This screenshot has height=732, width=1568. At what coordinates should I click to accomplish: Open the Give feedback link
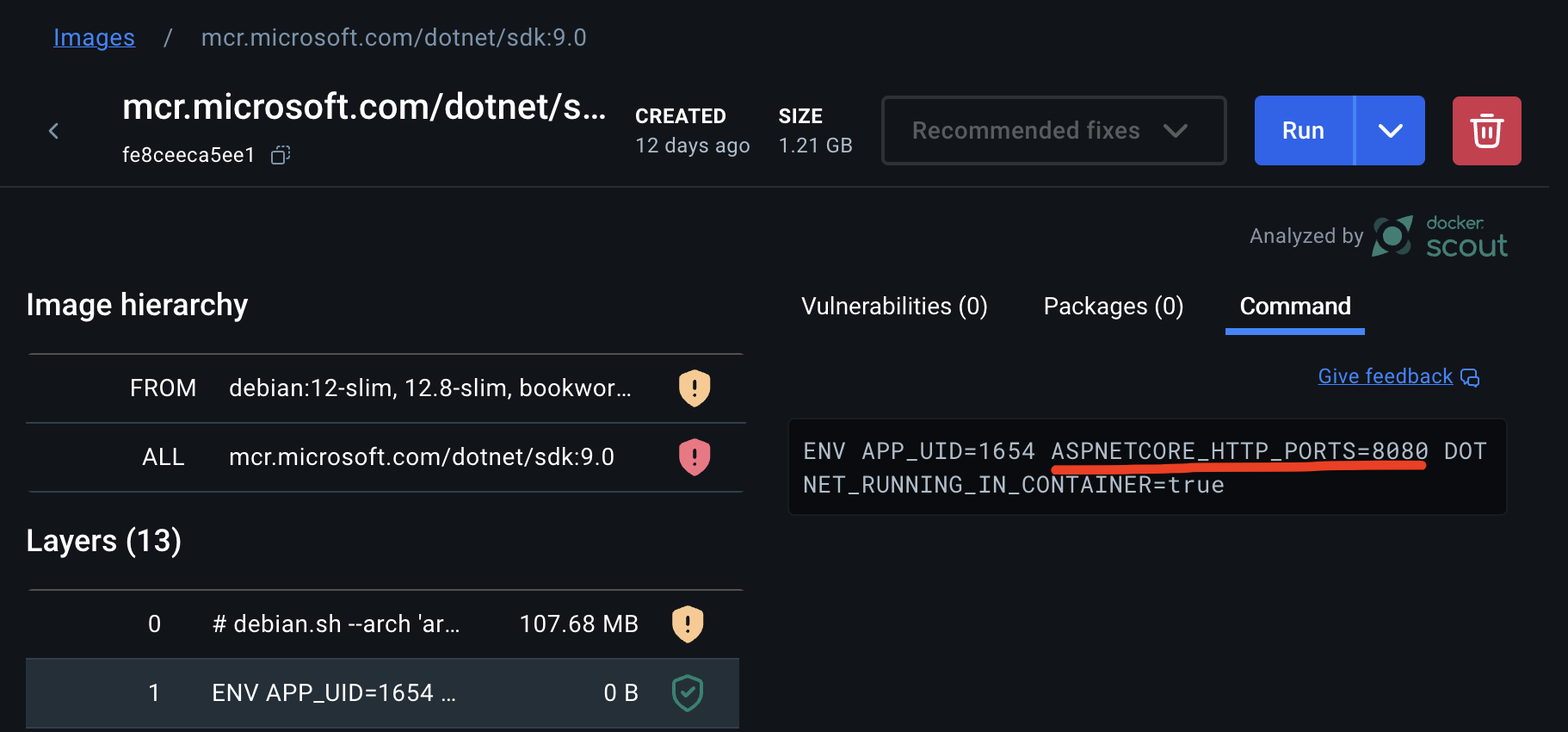pos(1385,376)
